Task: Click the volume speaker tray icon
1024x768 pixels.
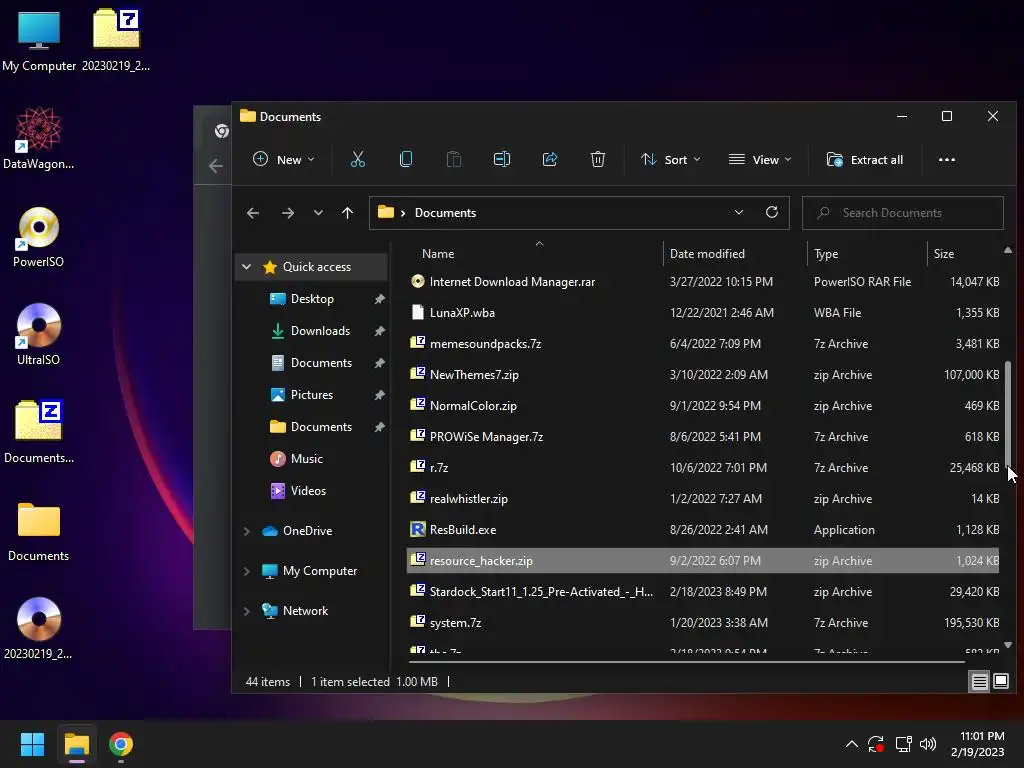Action: [927, 744]
